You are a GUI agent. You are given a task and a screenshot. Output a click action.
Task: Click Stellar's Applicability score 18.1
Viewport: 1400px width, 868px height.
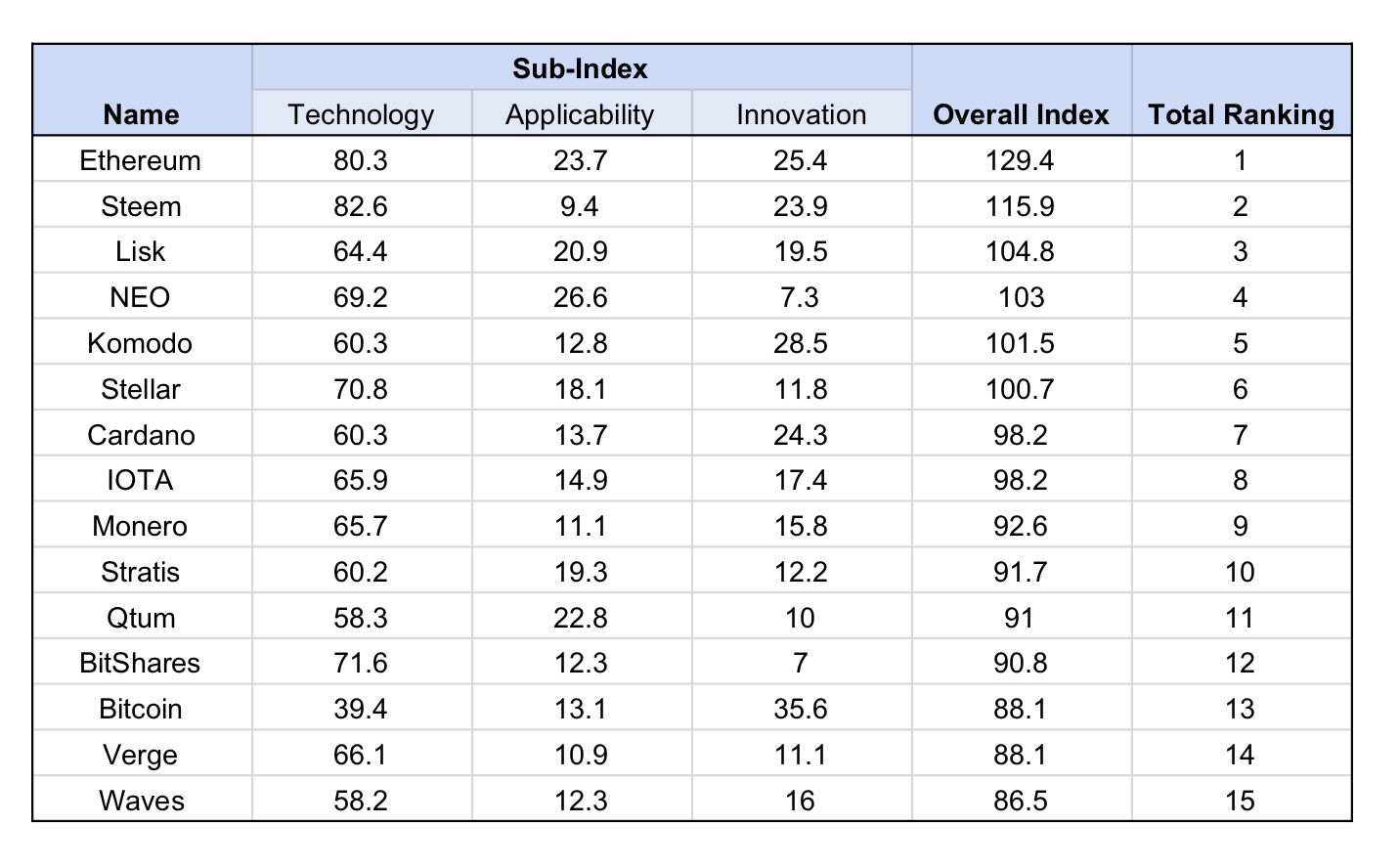pos(581,389)
